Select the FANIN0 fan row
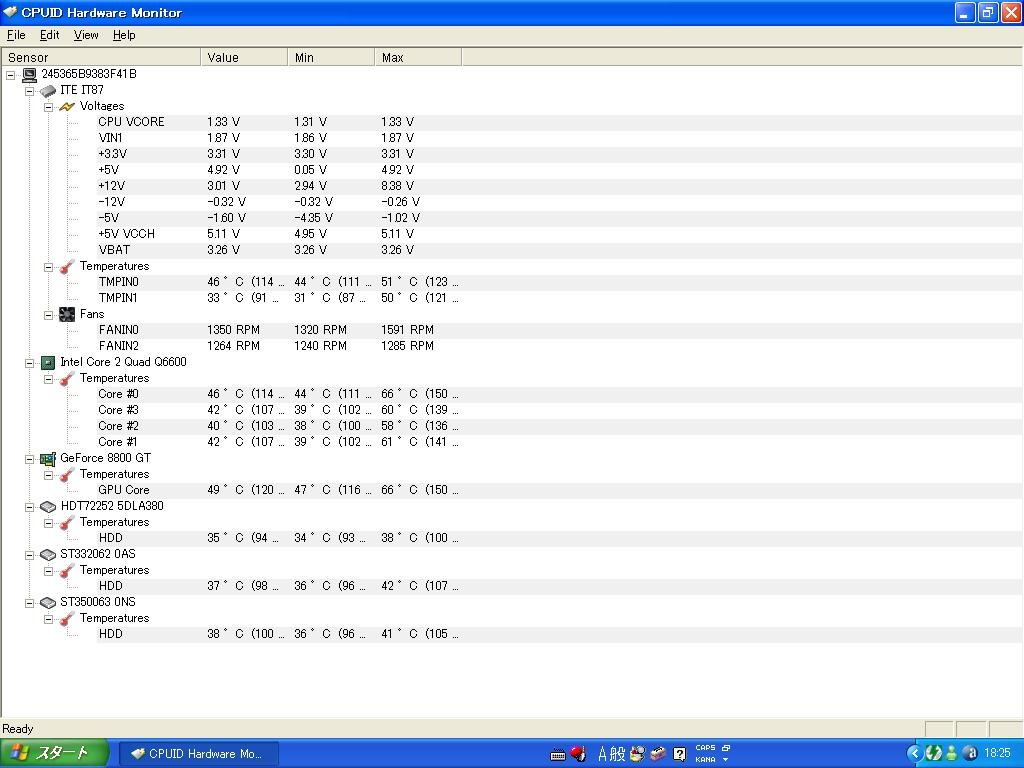This screenshot has width=1024, height=768. coord(560,330)
